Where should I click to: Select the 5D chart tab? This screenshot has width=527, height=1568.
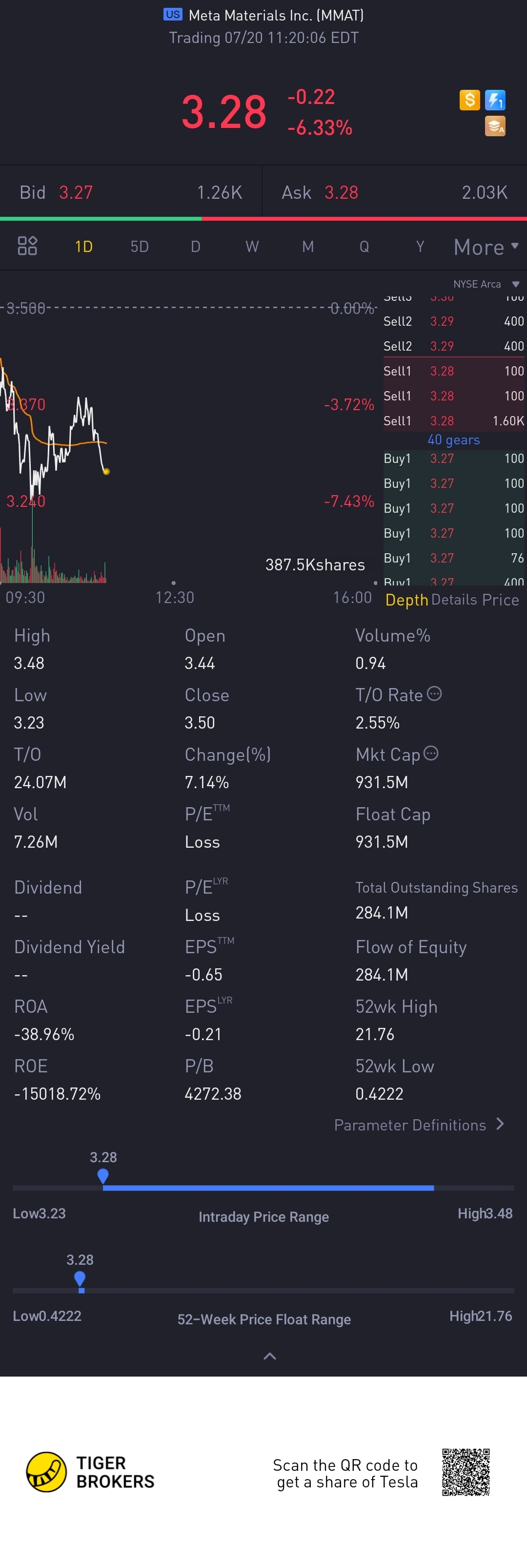pos(140,247)
